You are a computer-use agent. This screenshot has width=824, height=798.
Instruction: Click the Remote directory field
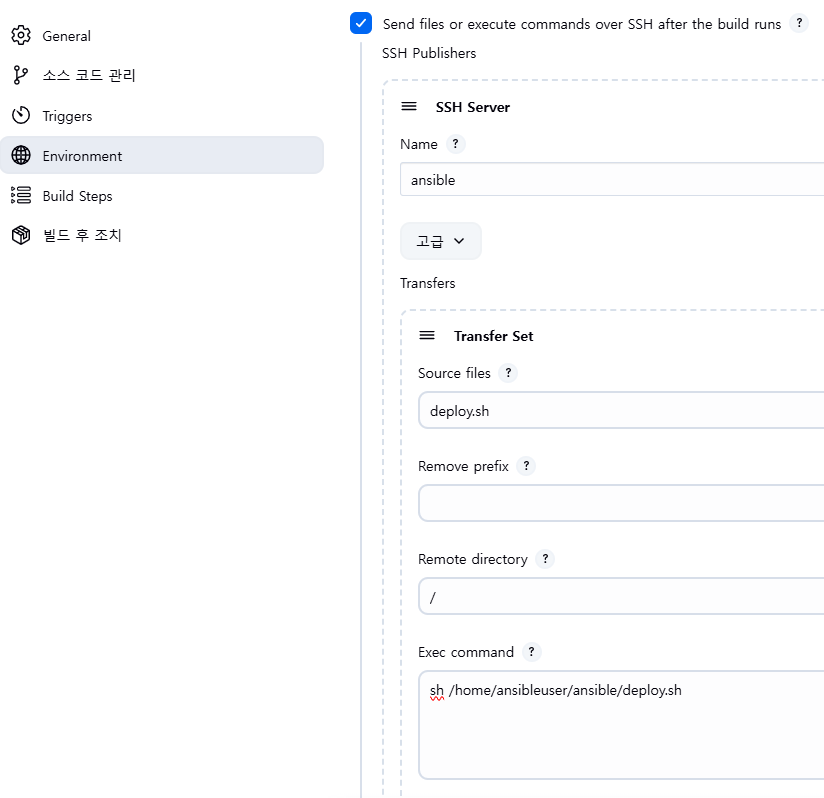[x=621, y=596]
